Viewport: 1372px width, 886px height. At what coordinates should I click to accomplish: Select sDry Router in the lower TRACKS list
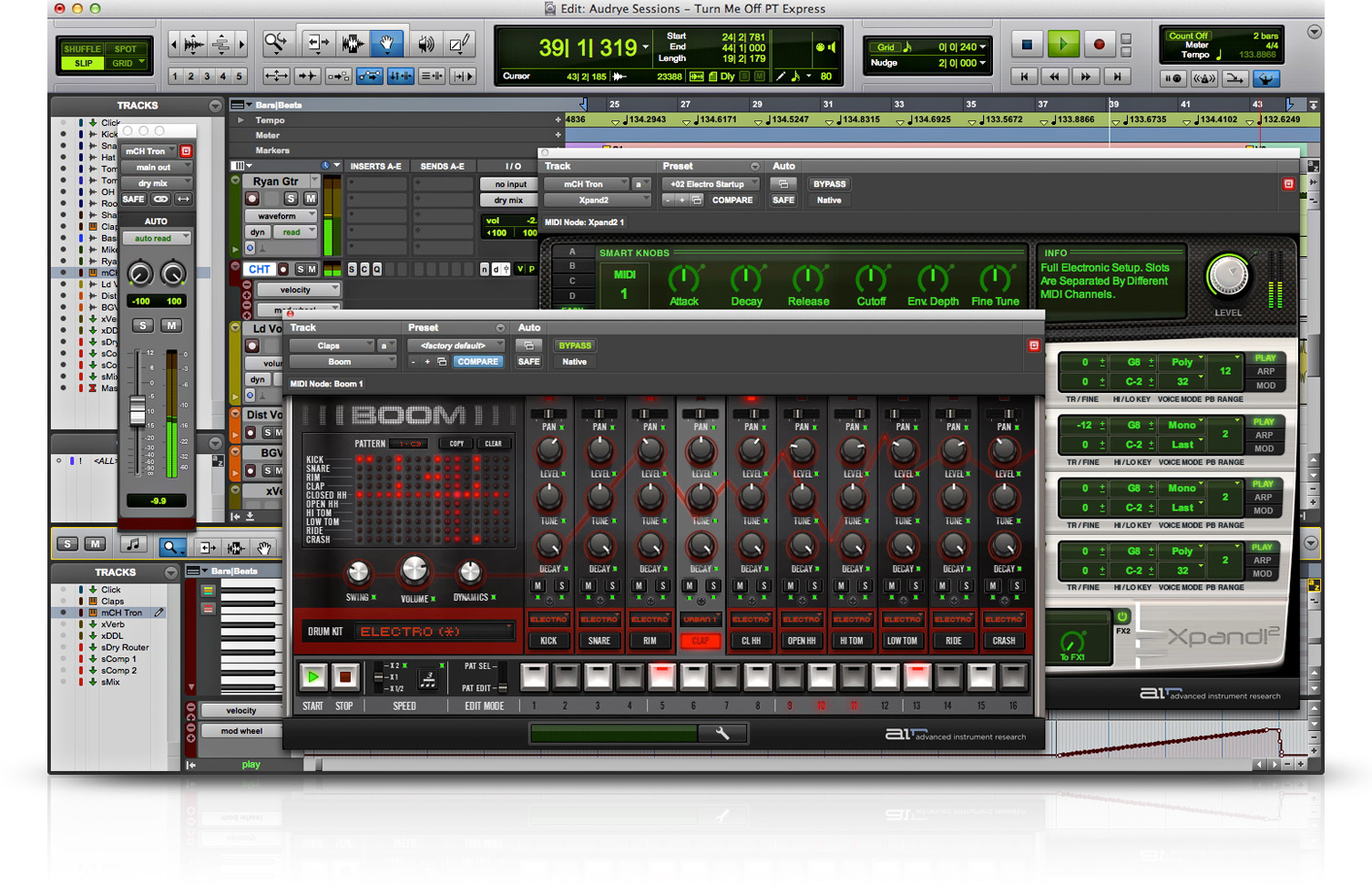point(125,647)
